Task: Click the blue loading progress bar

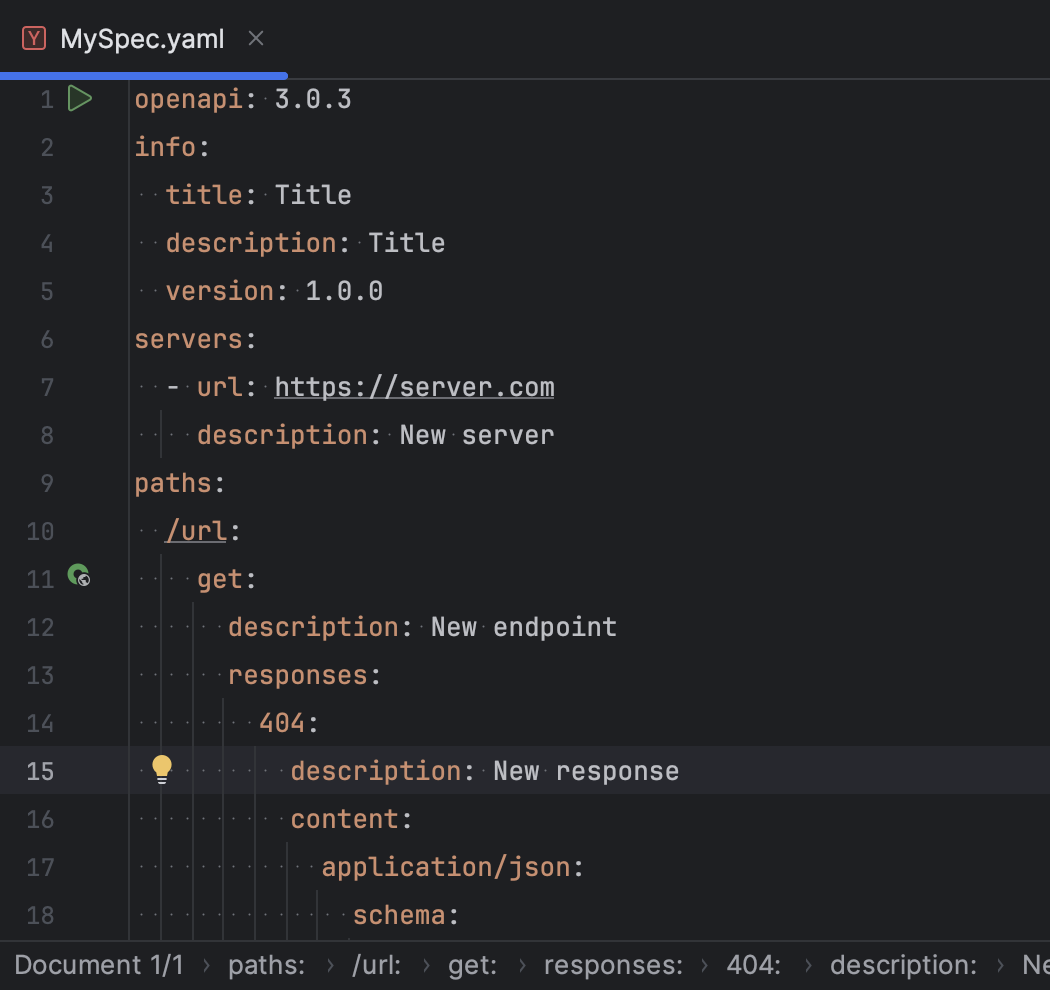Action: point(143,75)
